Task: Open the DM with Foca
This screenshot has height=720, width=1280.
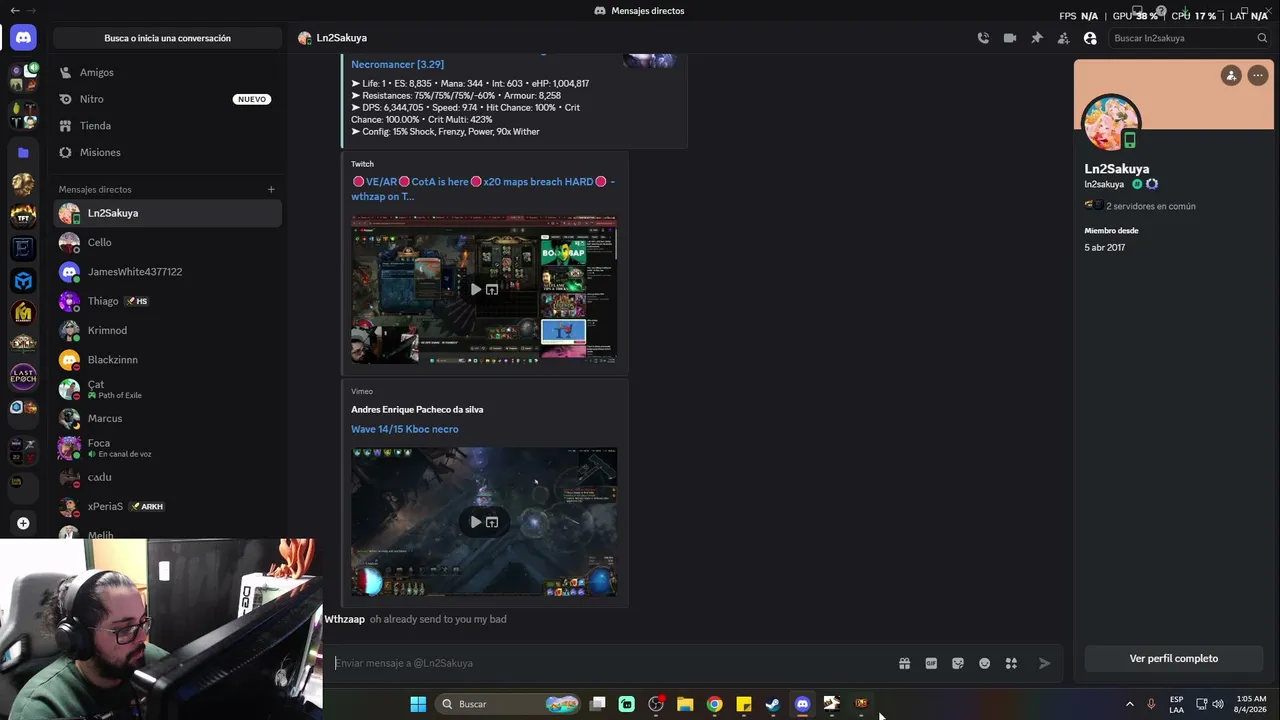Action: (167, 448)
